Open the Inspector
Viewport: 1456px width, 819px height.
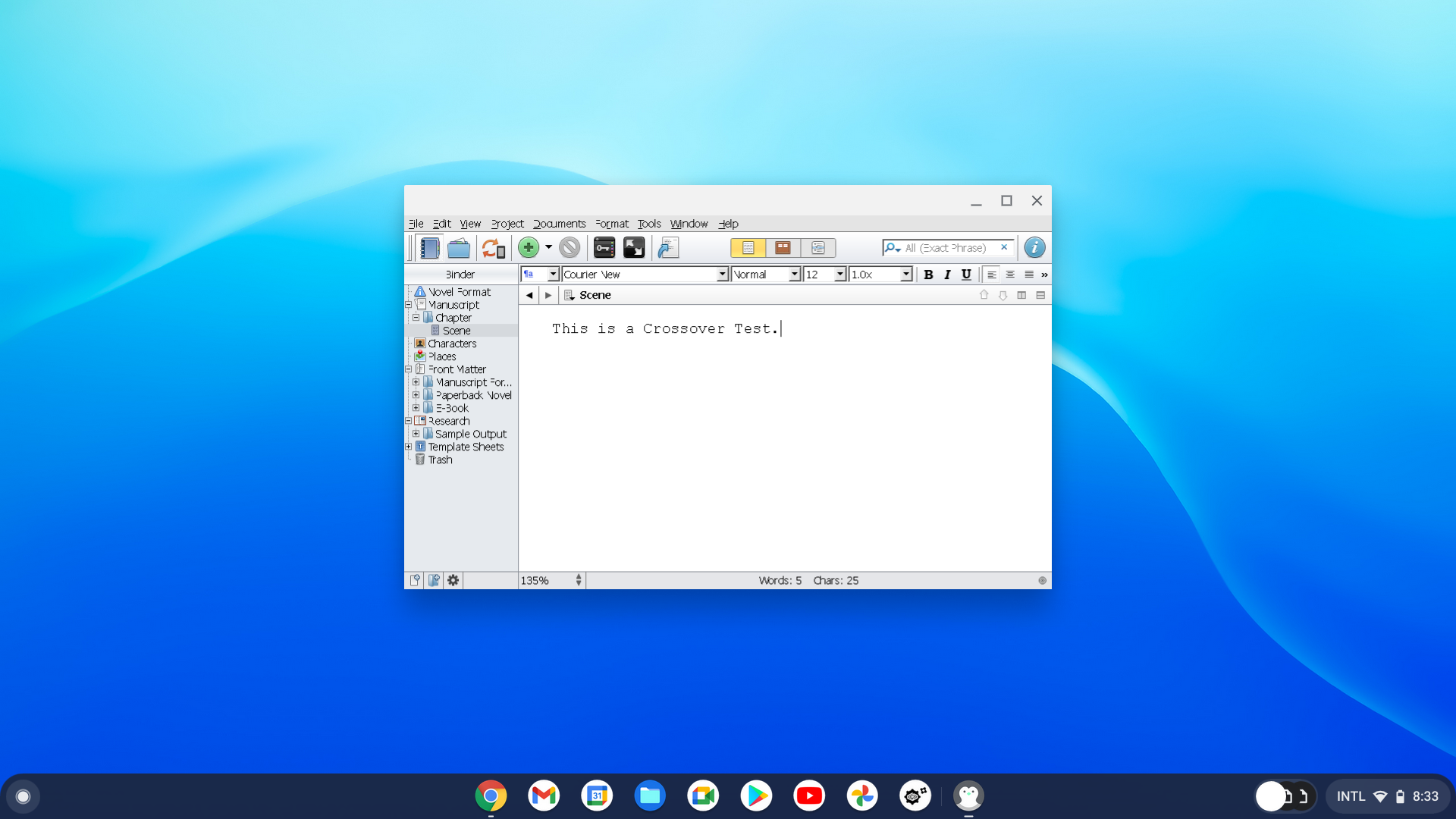coord(1034,247)
